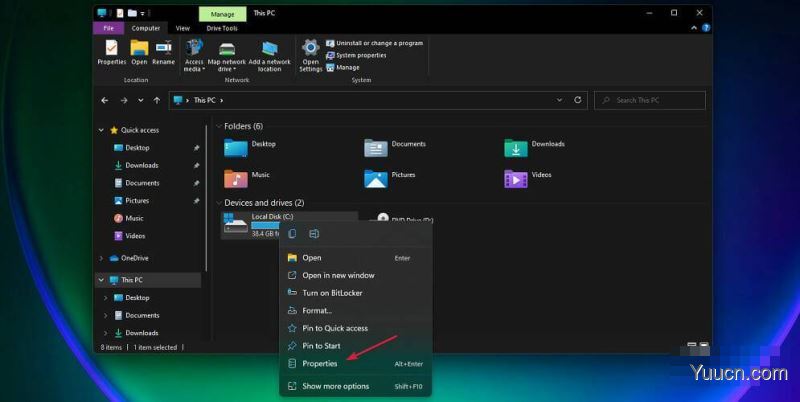Click This PC in address bar
The width and height of the screenshot is (800, 402).
click(x=205, y=100)
